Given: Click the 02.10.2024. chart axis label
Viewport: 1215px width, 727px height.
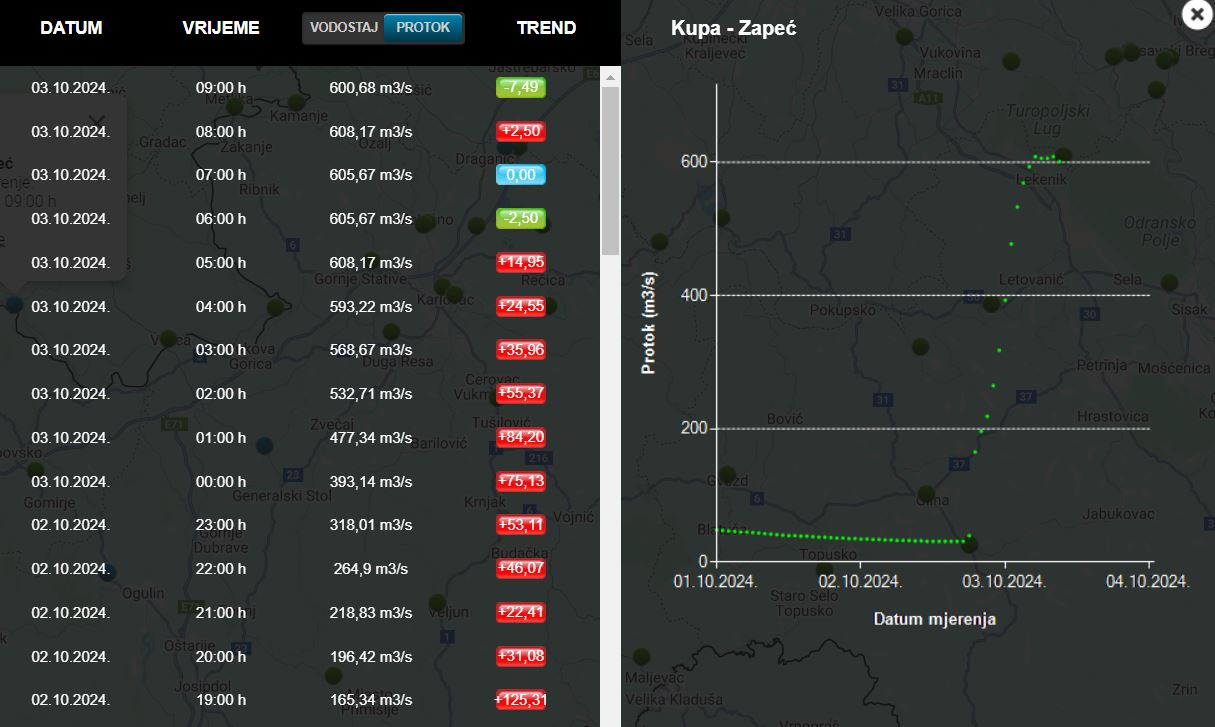Looking at the screenshot, I should pyautogui.click(x=860, y=582).
